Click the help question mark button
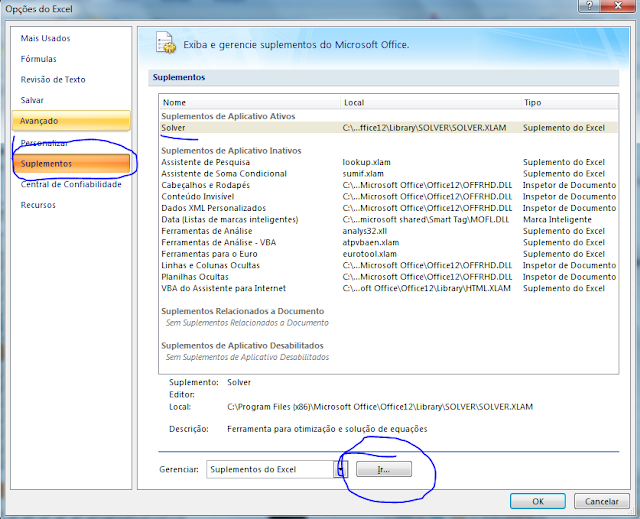 click(589, 5)
